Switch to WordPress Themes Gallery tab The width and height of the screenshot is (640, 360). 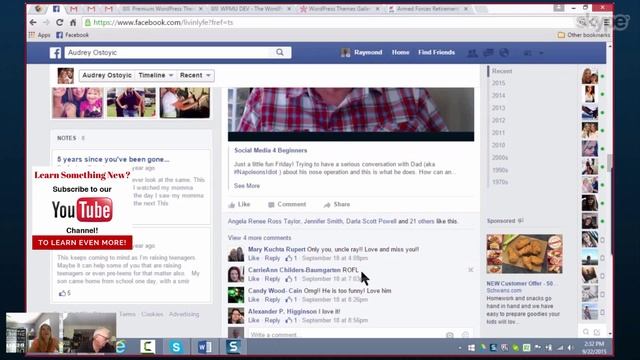click(340, 9)
